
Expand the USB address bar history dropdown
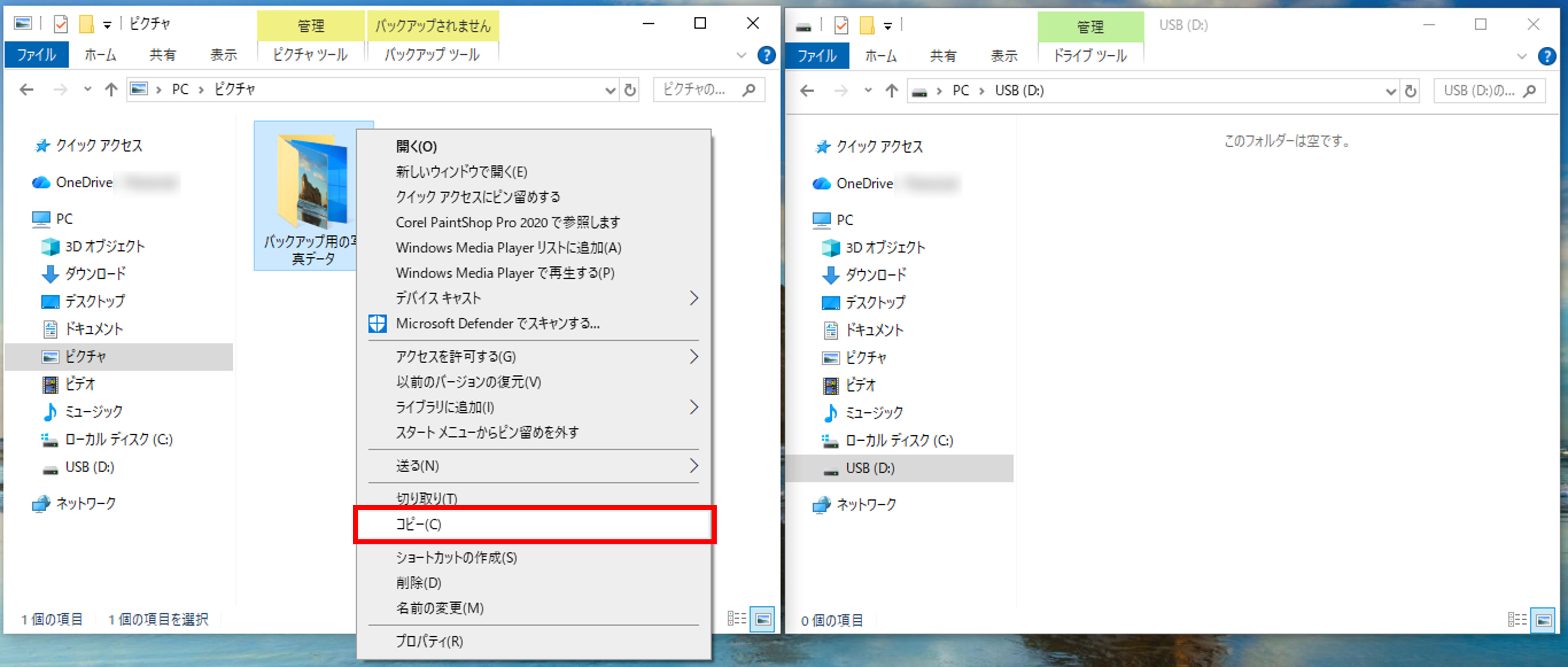(x=1390, y=91)
